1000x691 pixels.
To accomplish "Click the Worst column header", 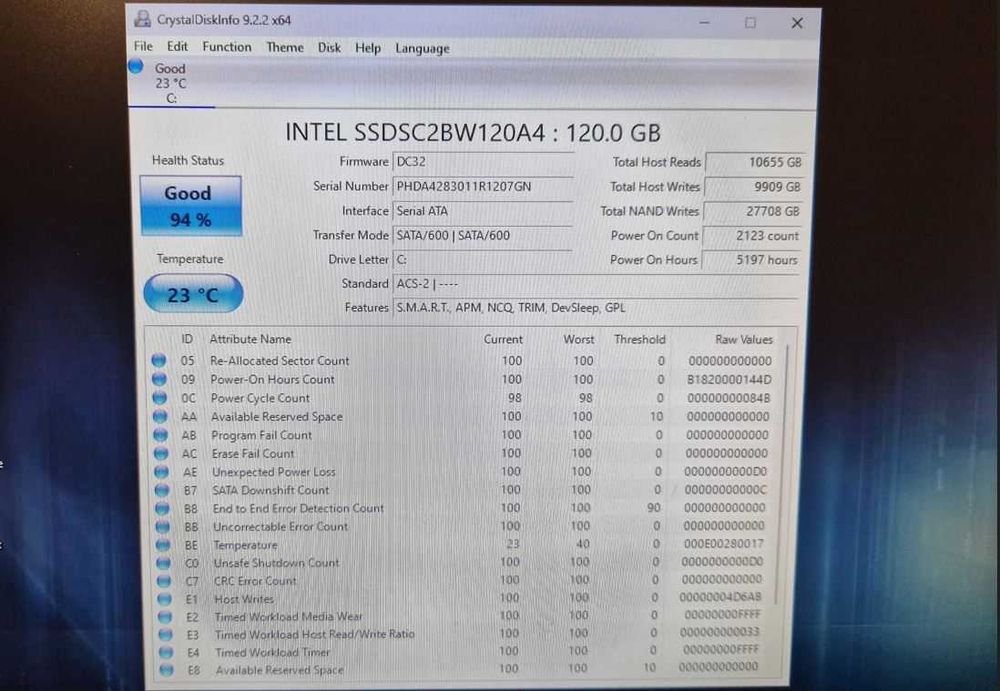I will coord(578,339).
